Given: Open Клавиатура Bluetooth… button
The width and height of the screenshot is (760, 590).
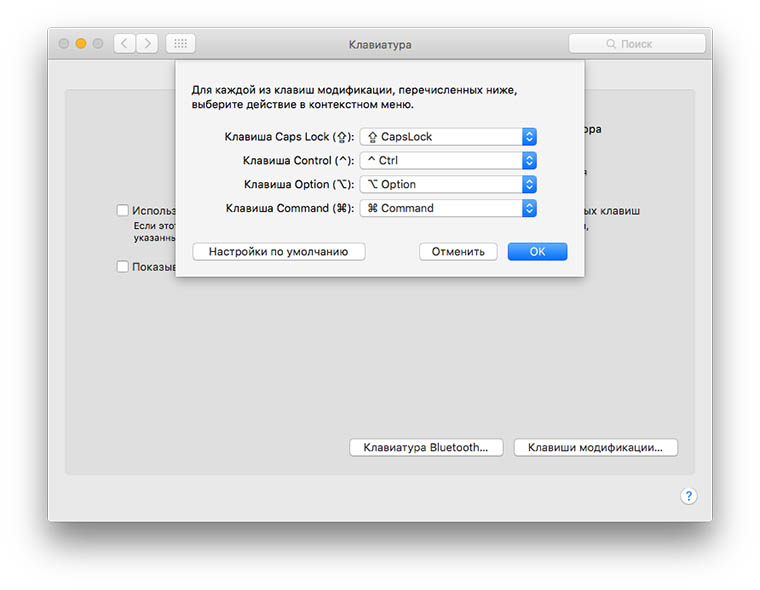Looking at the screenshot, I should point(426,447).
